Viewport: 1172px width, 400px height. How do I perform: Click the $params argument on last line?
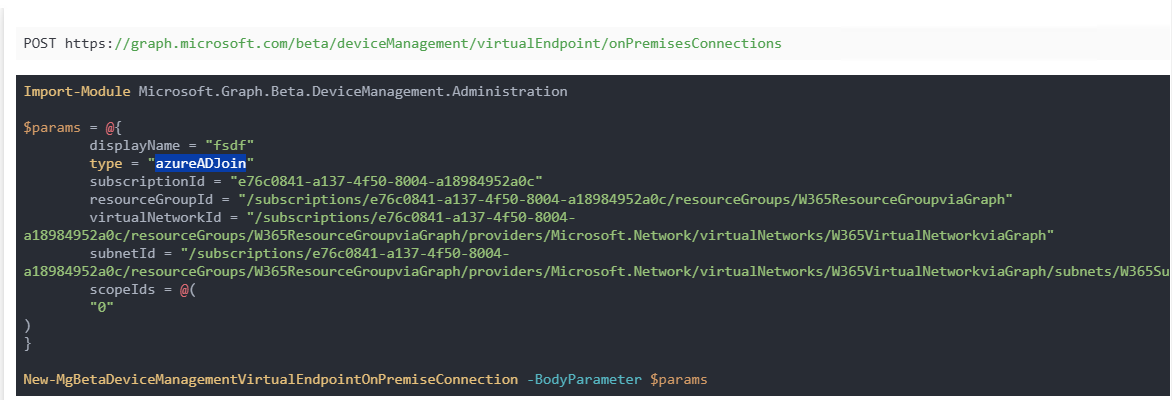coord(678,380)
